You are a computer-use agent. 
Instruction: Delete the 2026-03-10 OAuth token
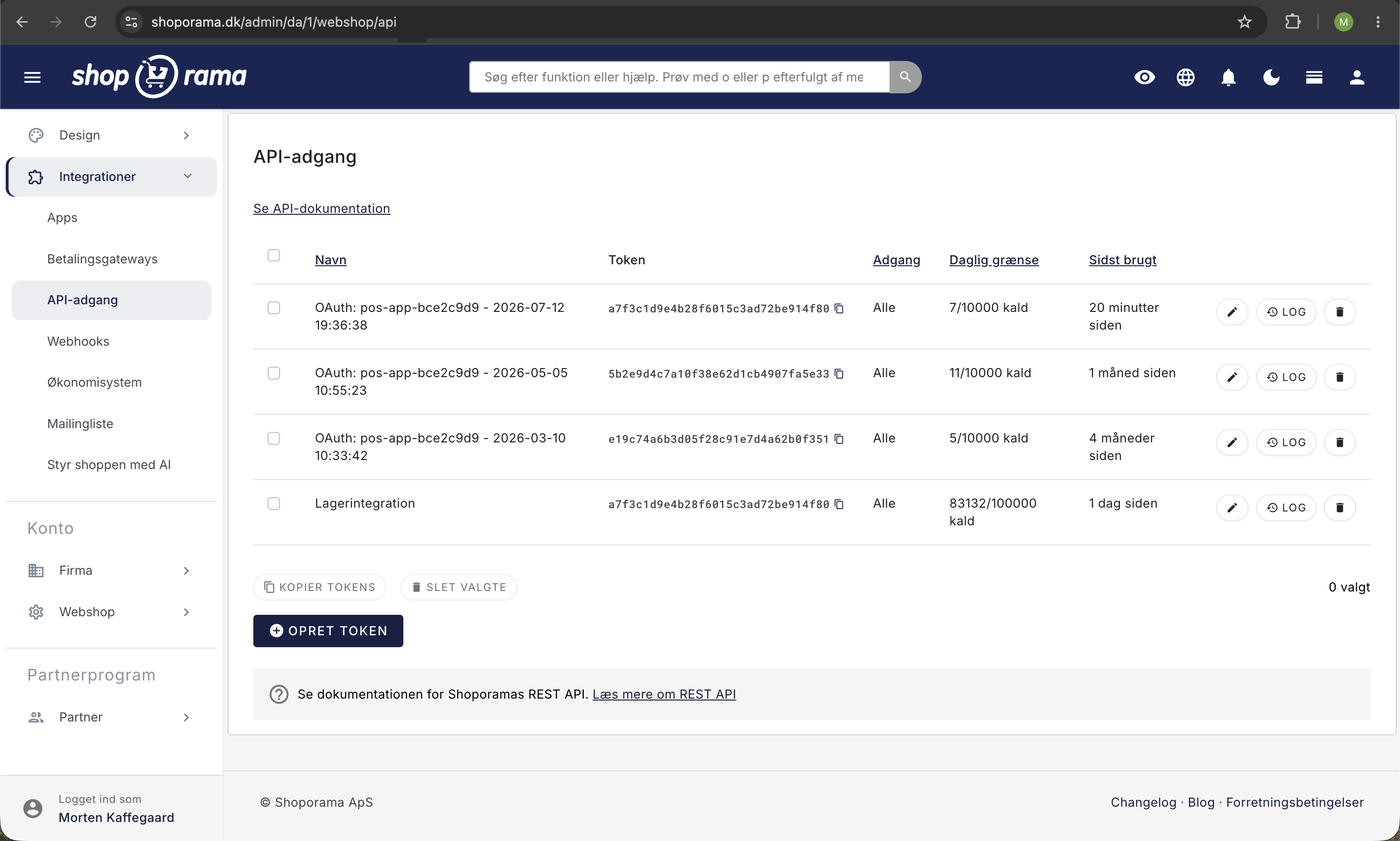[x=1340, y=442]
